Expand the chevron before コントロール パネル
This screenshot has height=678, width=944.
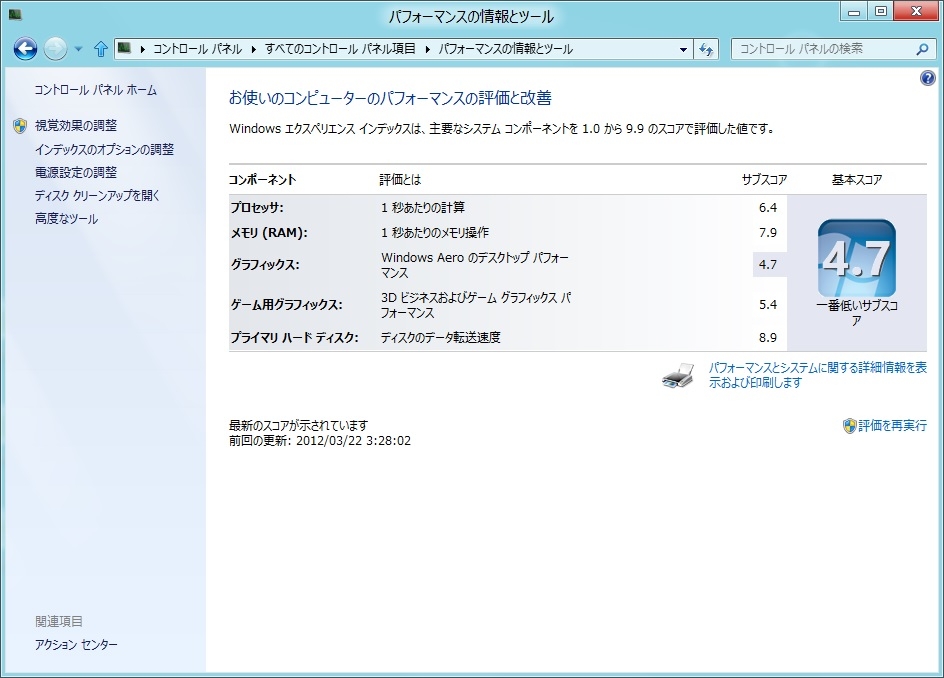142,49
